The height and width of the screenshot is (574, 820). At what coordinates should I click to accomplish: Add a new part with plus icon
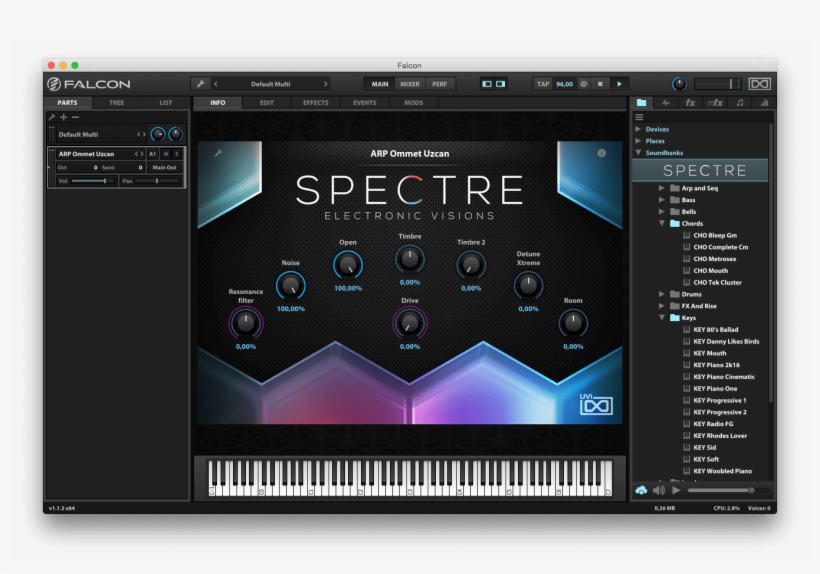coord(64,117)
